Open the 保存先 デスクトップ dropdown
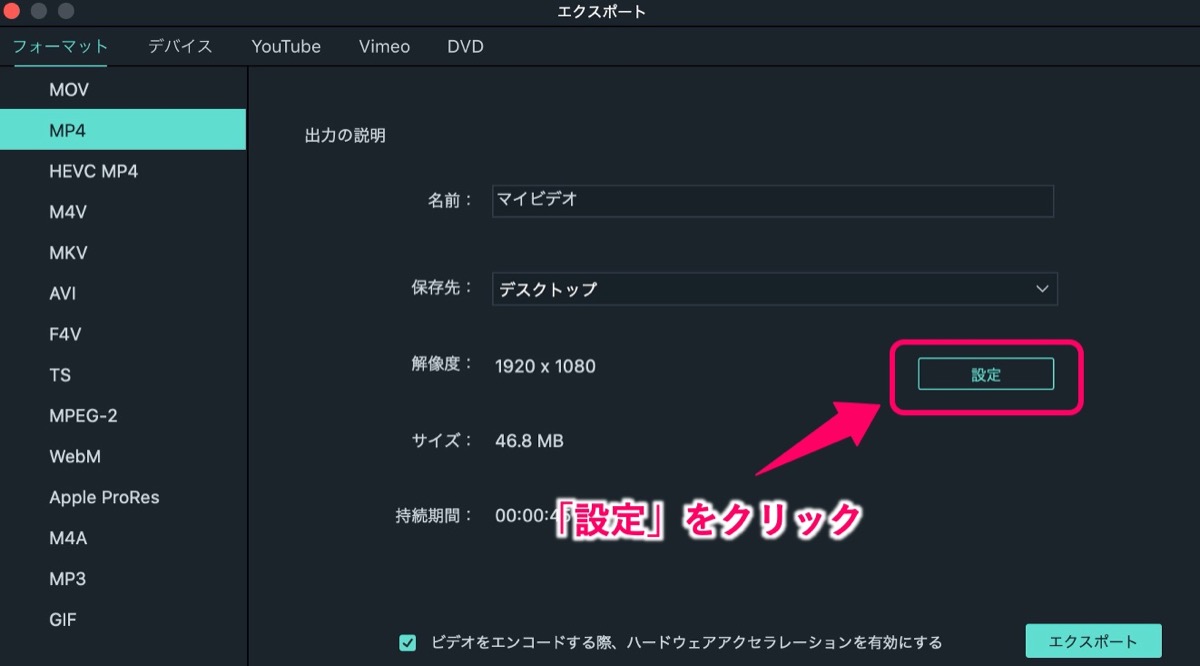Viewport: 1200px width, 666px height. click(x=775, y=289)
